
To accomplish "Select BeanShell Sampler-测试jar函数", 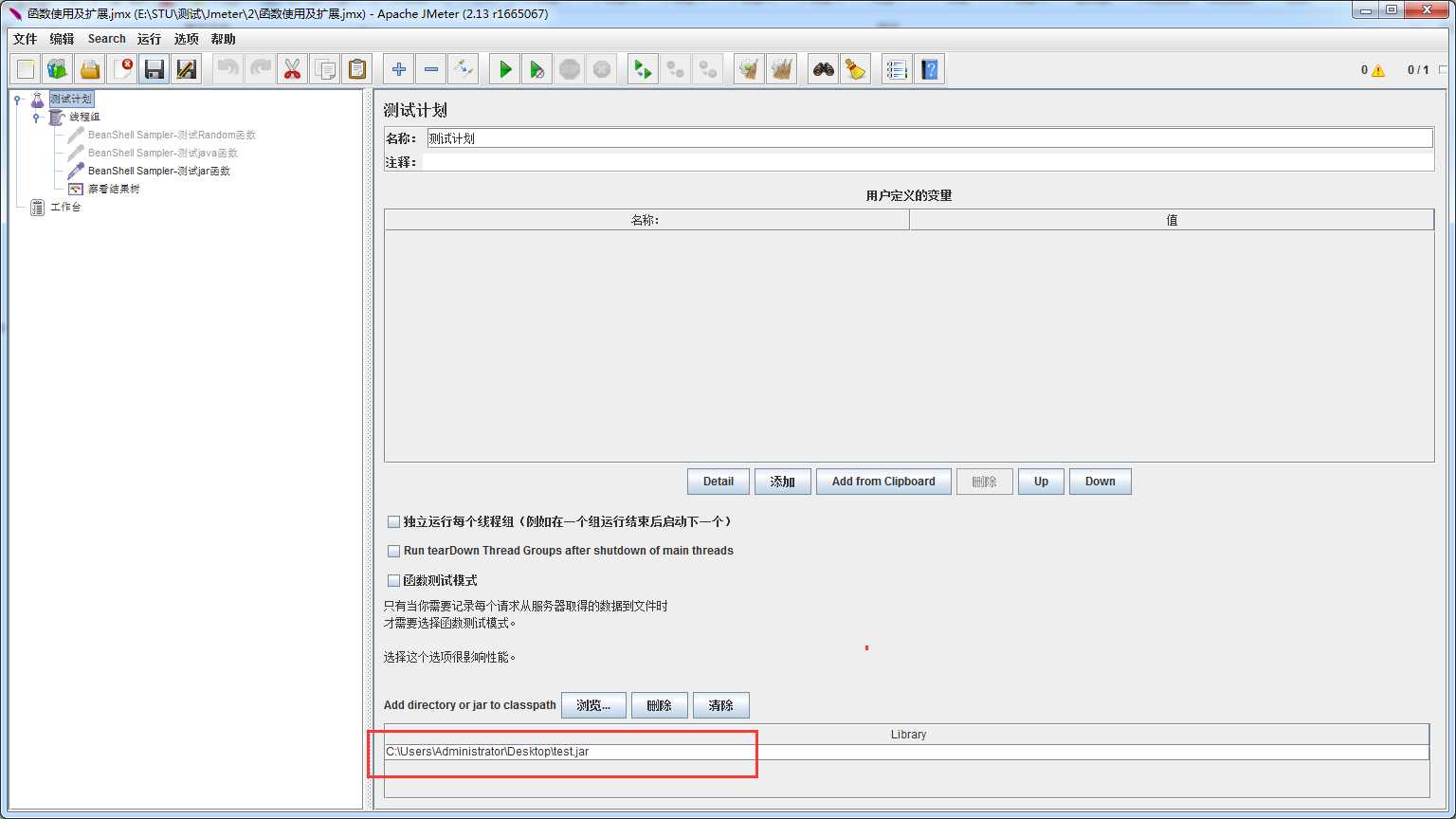I will pos(159,172).
